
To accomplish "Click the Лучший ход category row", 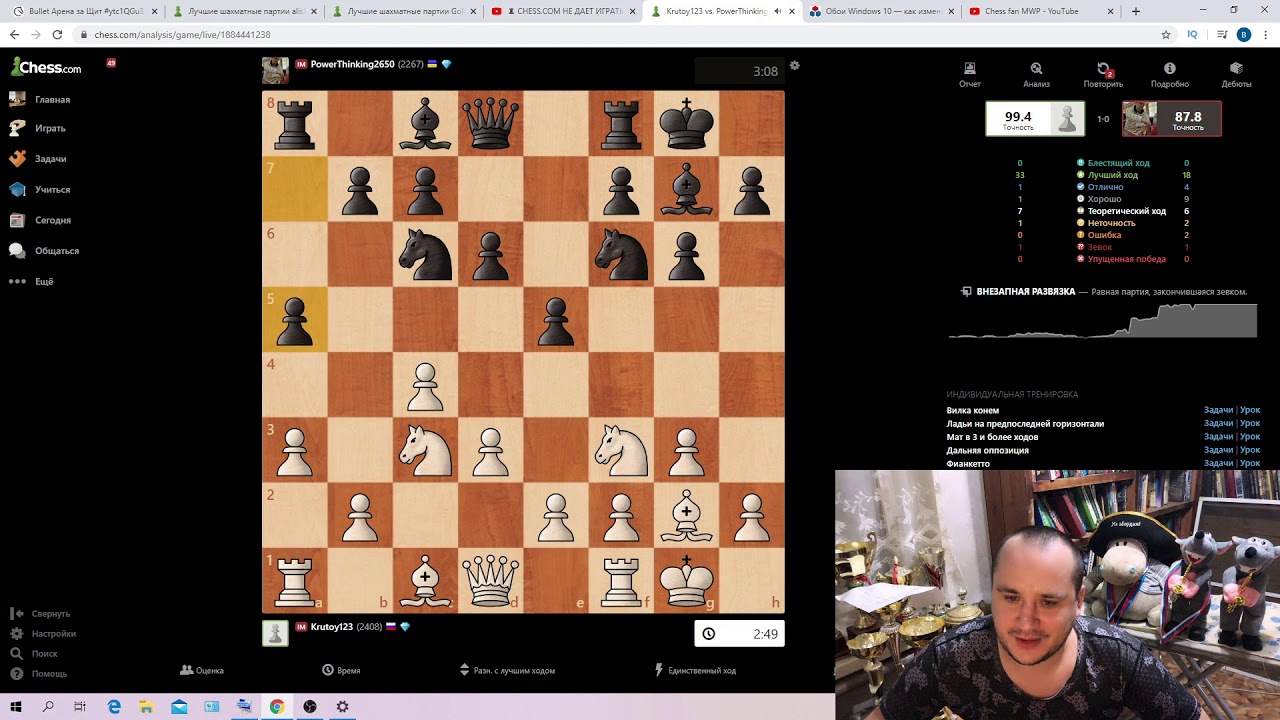I will (x=1103, y=175).
